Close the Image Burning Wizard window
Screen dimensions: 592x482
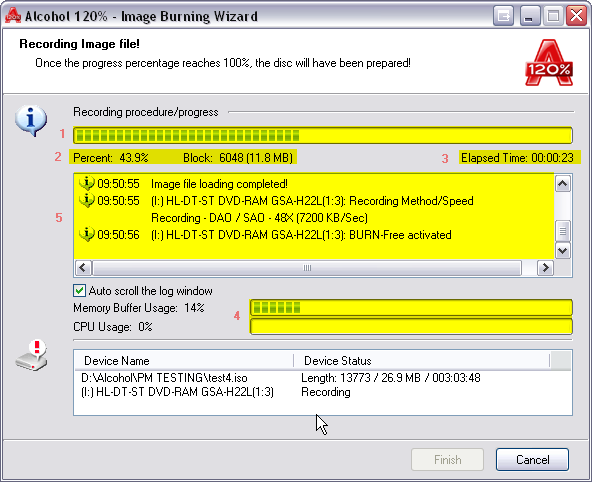coord(577,16)
